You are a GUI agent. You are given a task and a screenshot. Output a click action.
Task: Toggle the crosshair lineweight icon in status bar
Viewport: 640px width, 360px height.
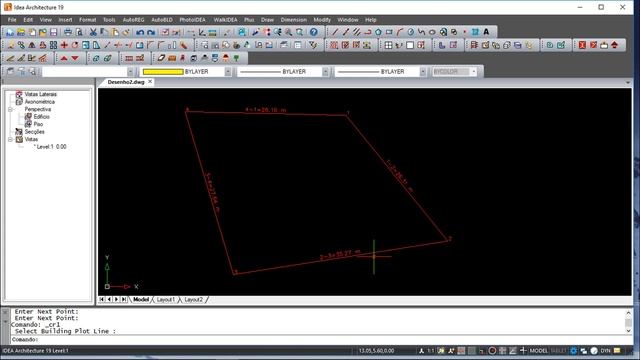(523, 351)
